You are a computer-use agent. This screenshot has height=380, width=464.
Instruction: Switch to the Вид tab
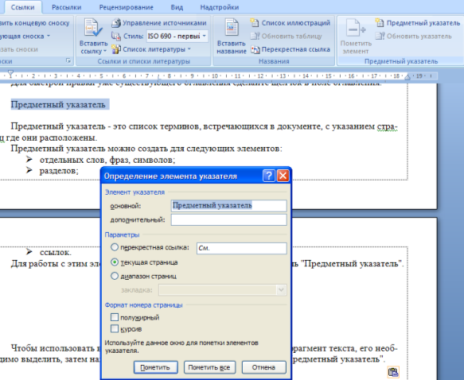pyautogui.click(x=177, y=7)
